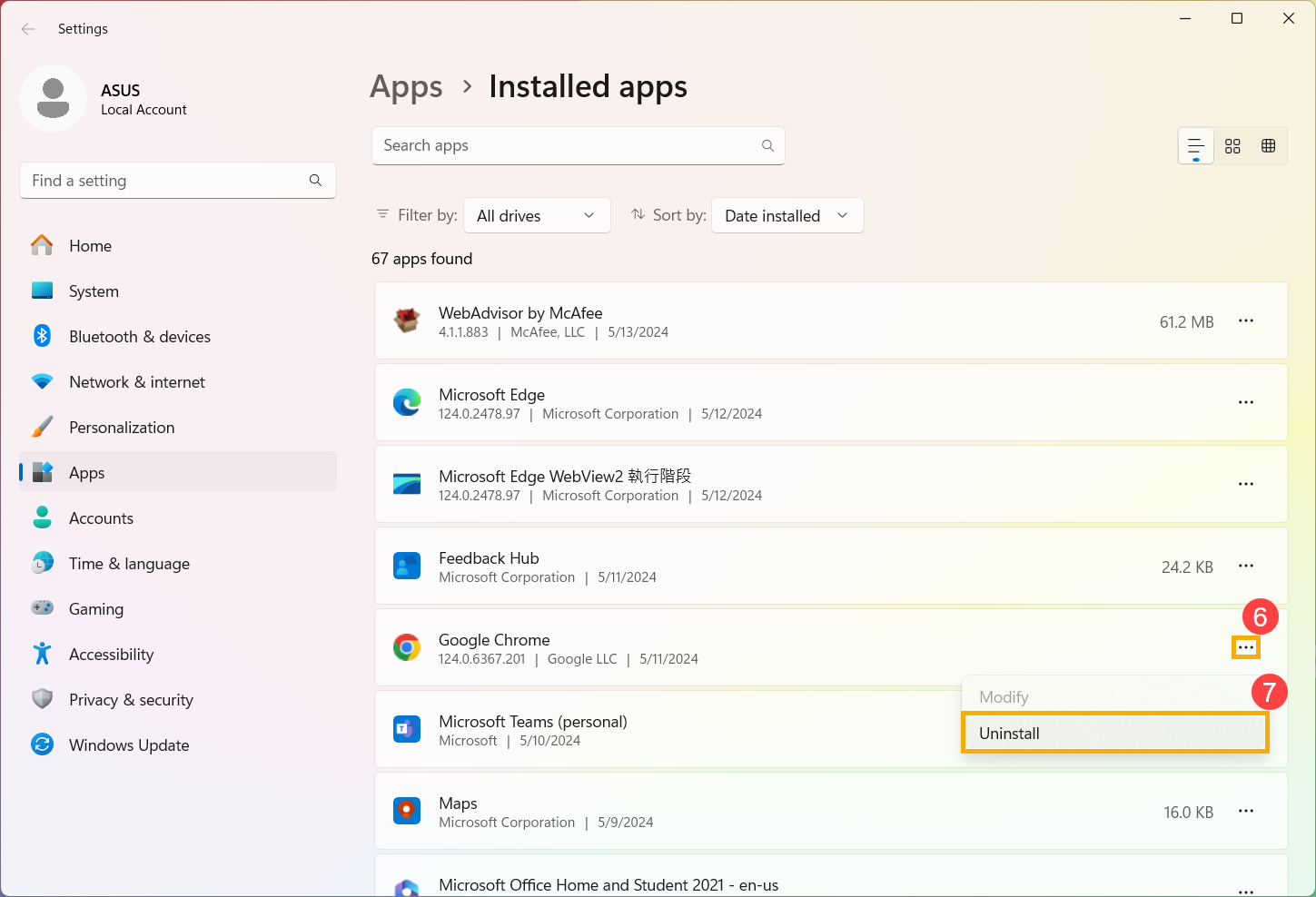
Task: Open System settings page
Action: (178, 291)
